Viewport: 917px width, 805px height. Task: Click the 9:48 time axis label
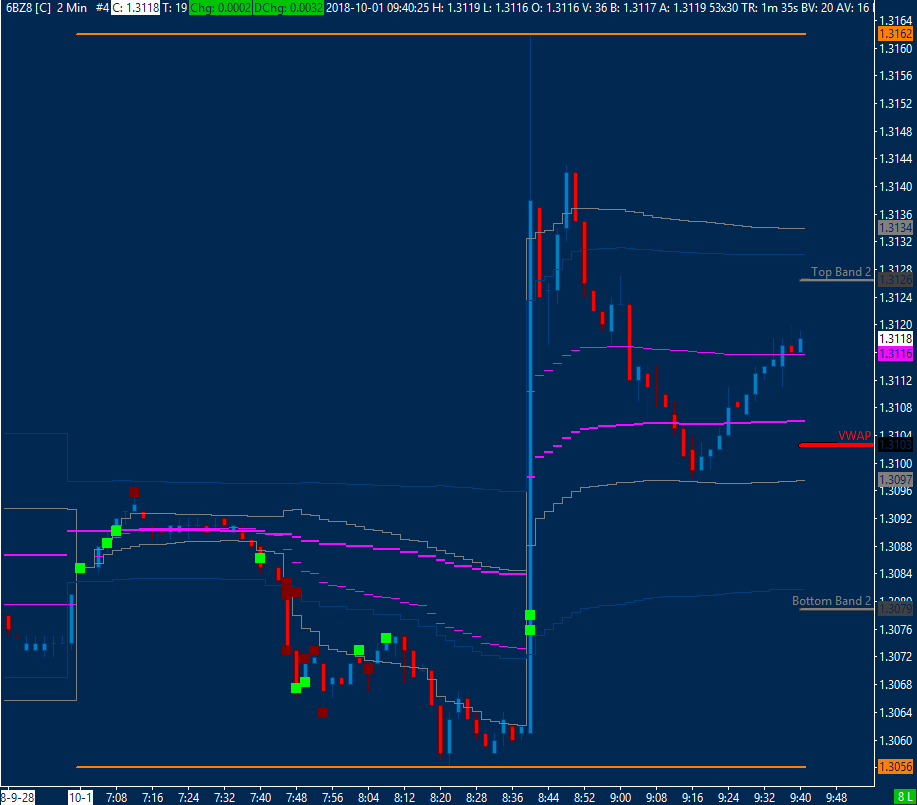coord(836,797)
